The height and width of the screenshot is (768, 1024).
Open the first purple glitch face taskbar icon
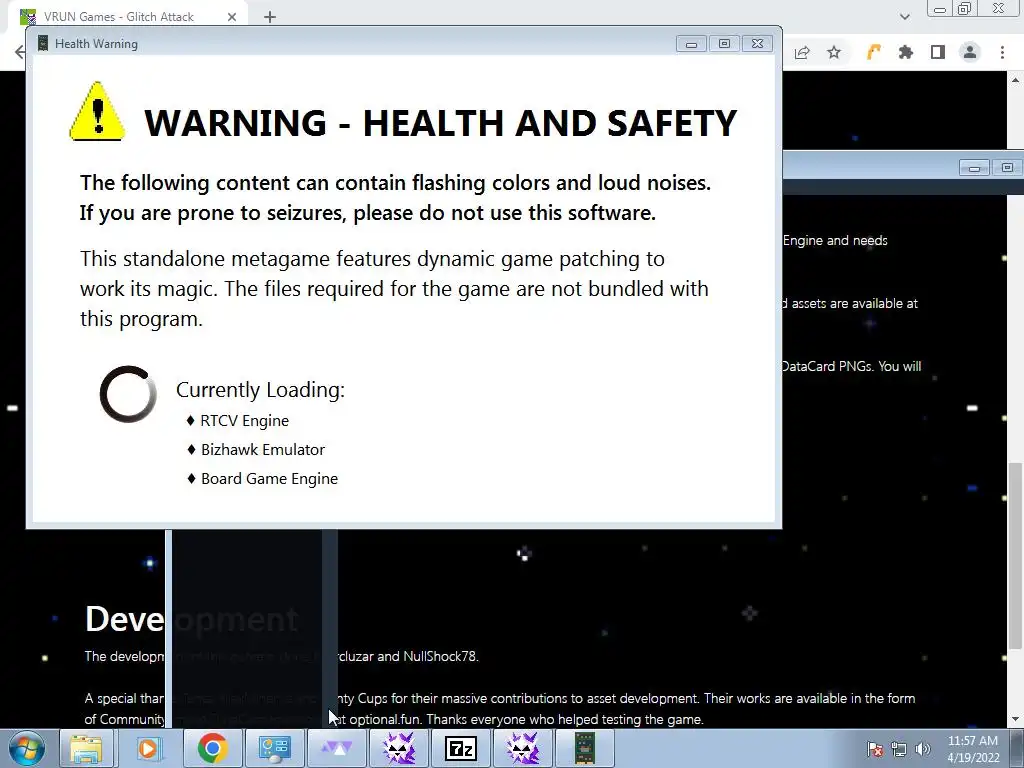(398, 748)
